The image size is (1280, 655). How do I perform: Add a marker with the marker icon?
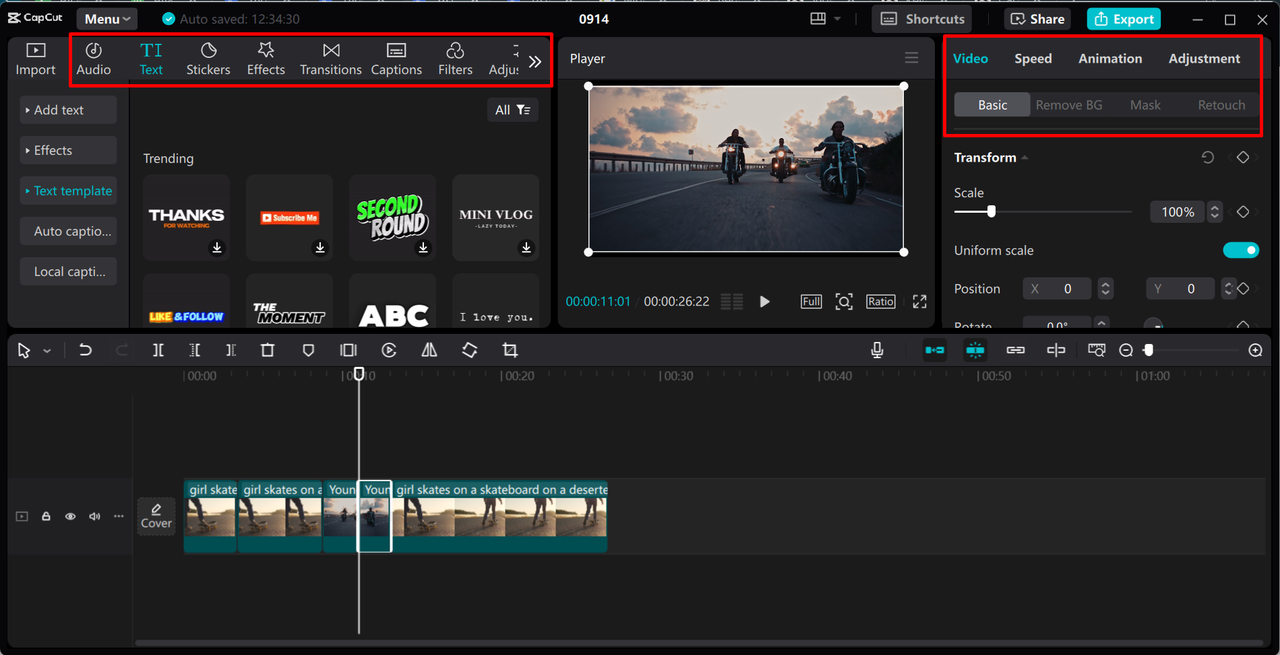coord(308,350)
